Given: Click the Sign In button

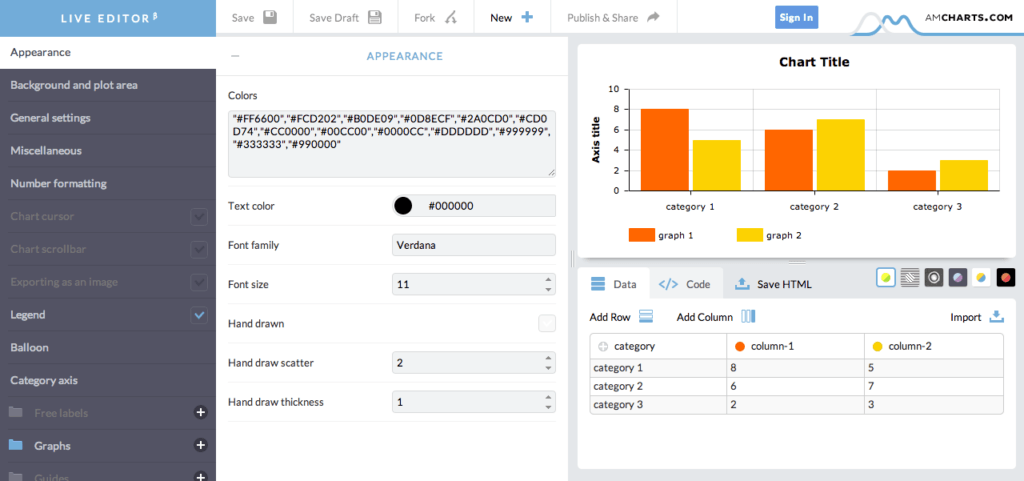Looking at the screenshot, I should click(x=796, y=18).
